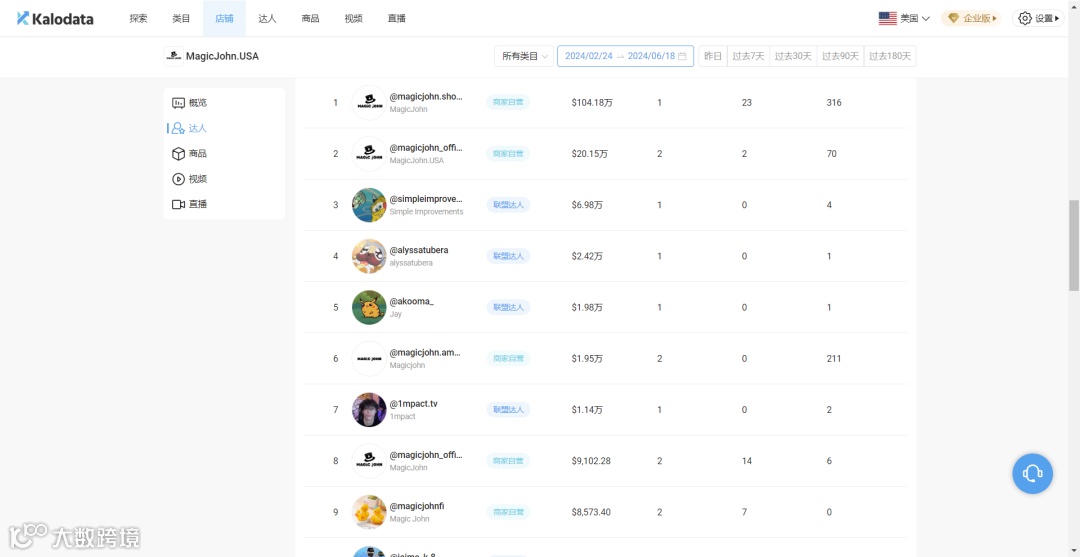The image size is (1080, 557).
Task: Click 联盟达人 tag for @alyssatubera
Action: pos(508,256)
